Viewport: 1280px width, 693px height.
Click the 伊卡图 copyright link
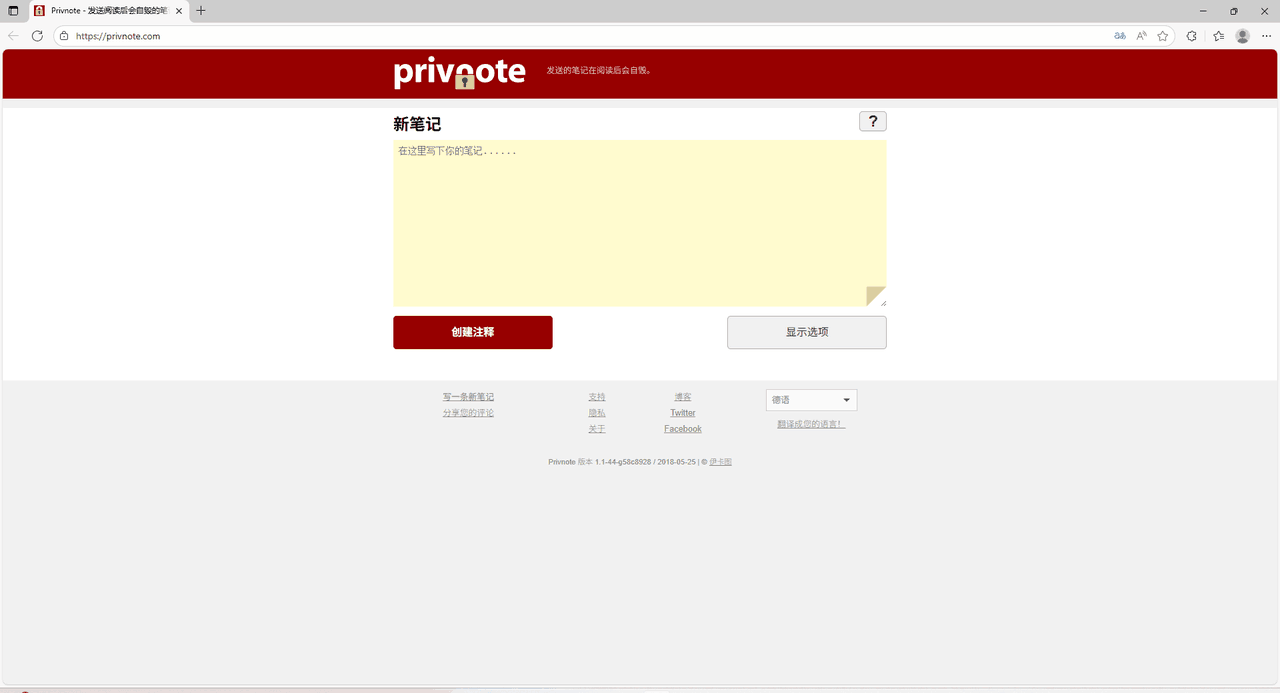[720, 462]
